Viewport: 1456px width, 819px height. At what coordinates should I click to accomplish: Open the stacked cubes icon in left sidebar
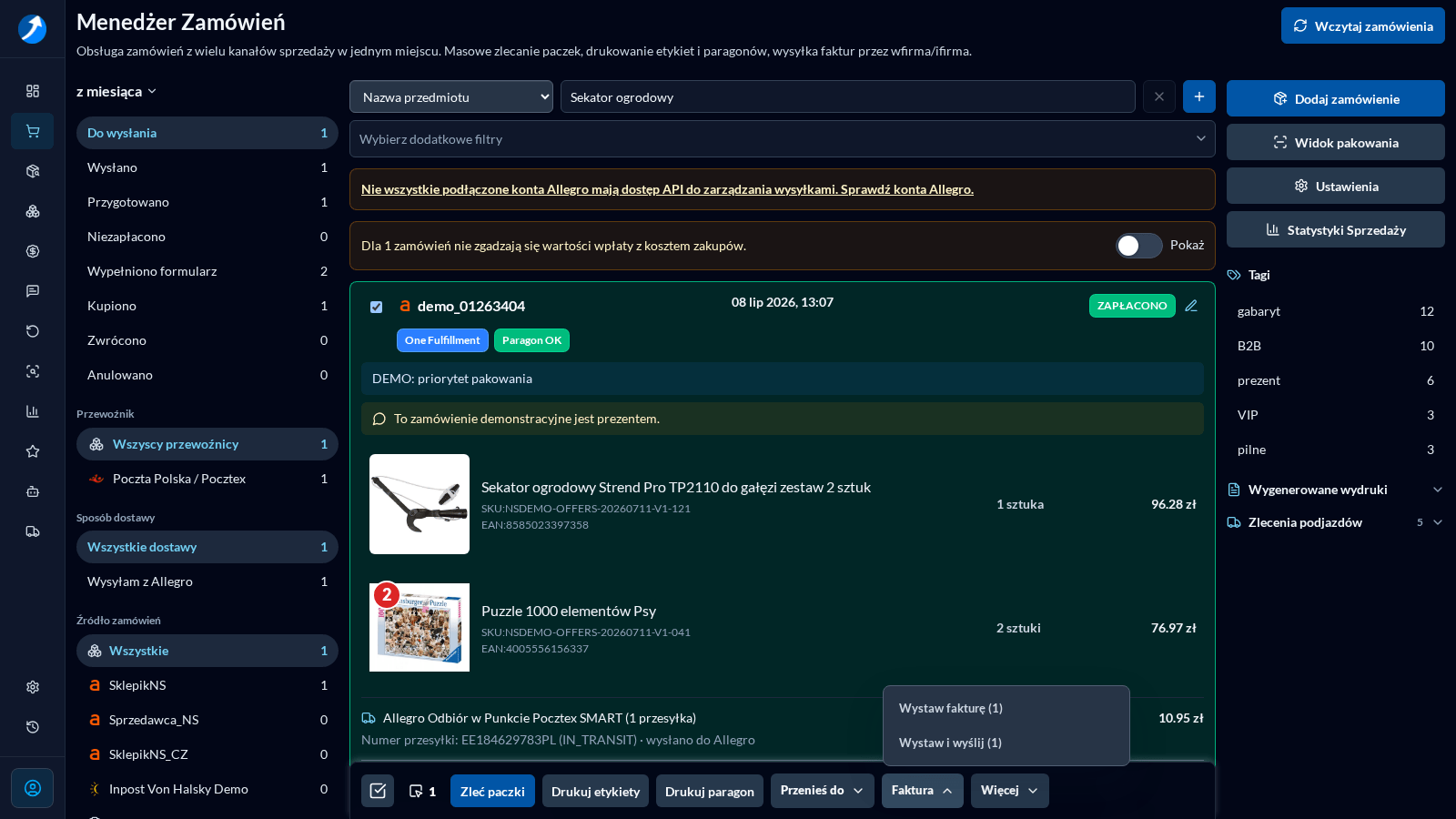click(x=33, y=211)
